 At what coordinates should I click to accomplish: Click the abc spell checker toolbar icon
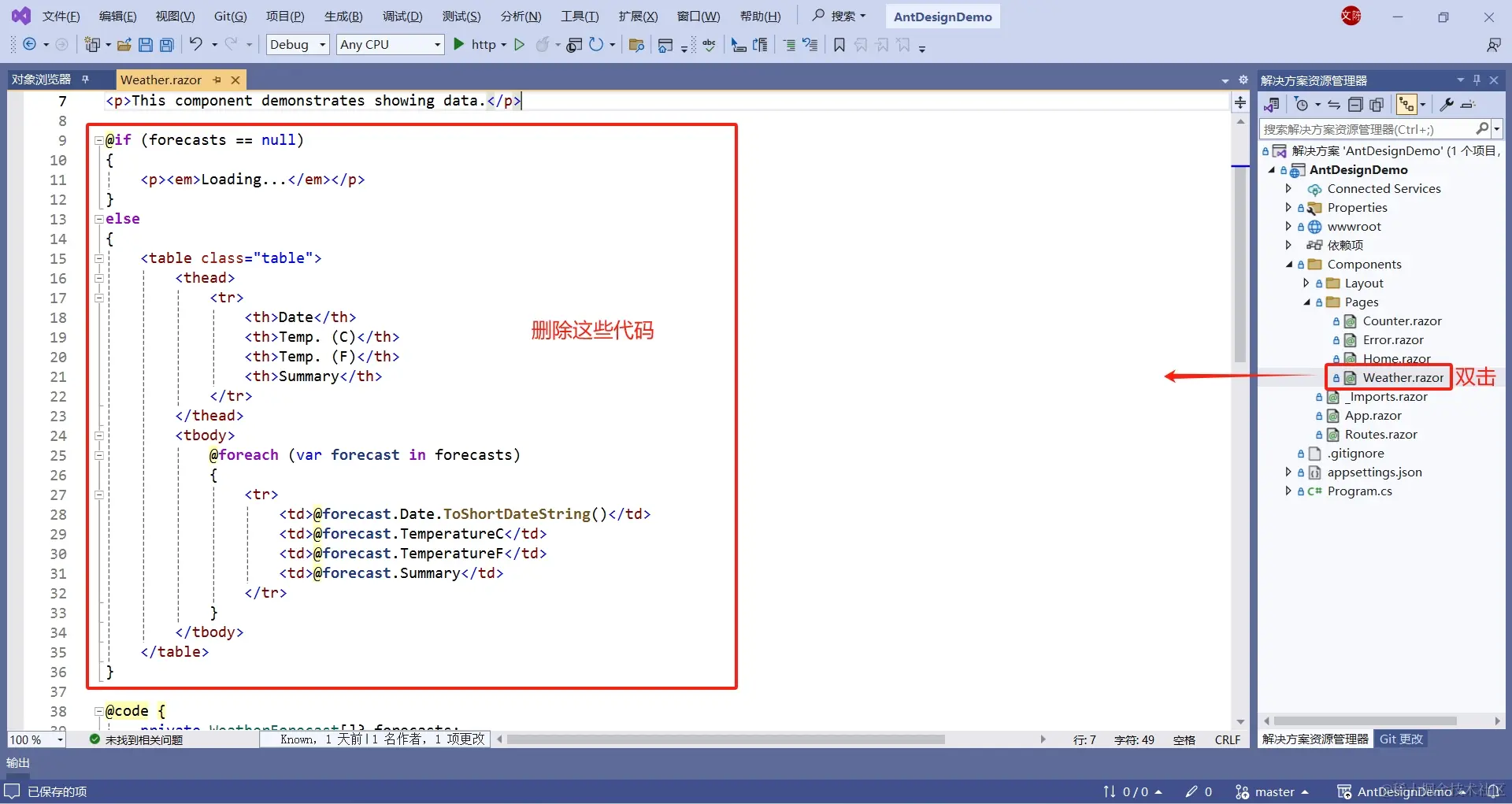[710, 45]
